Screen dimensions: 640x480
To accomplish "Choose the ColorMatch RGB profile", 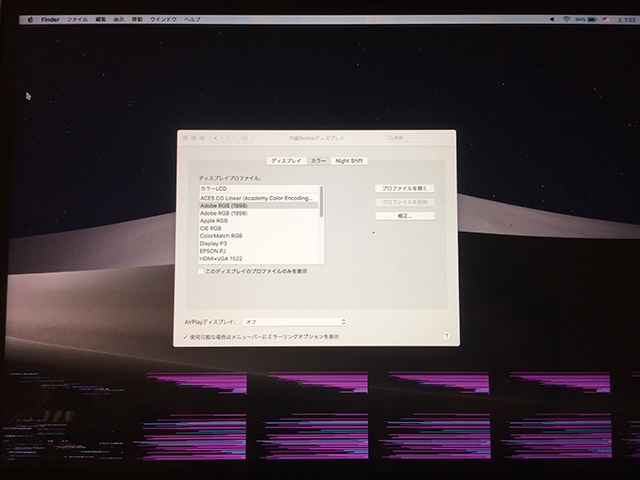I will point(220,235).
